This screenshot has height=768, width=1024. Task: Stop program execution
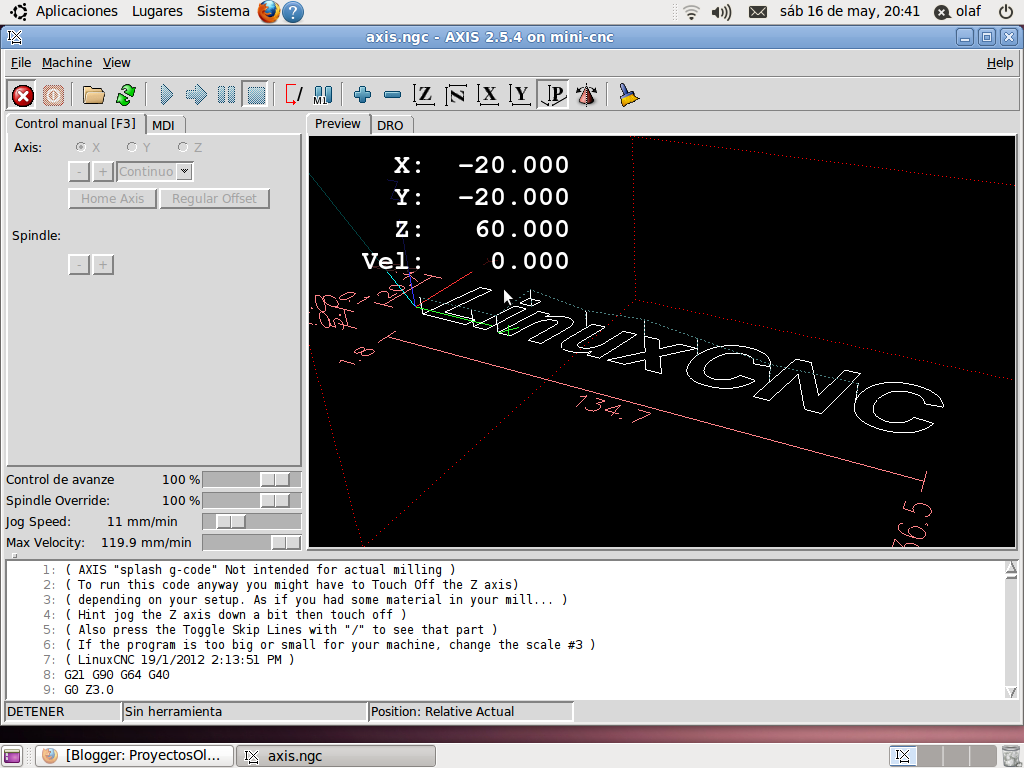point(256,95)
